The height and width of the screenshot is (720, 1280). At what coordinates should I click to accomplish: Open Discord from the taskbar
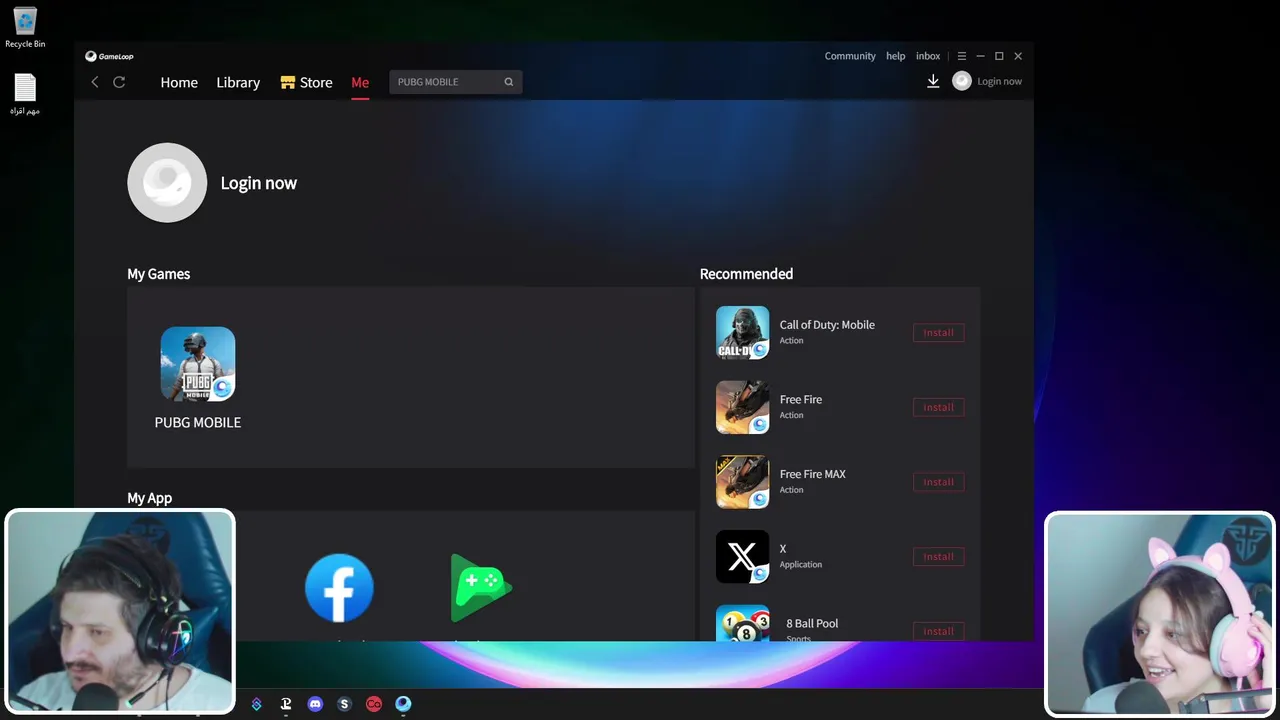click(x=315, y=704)
